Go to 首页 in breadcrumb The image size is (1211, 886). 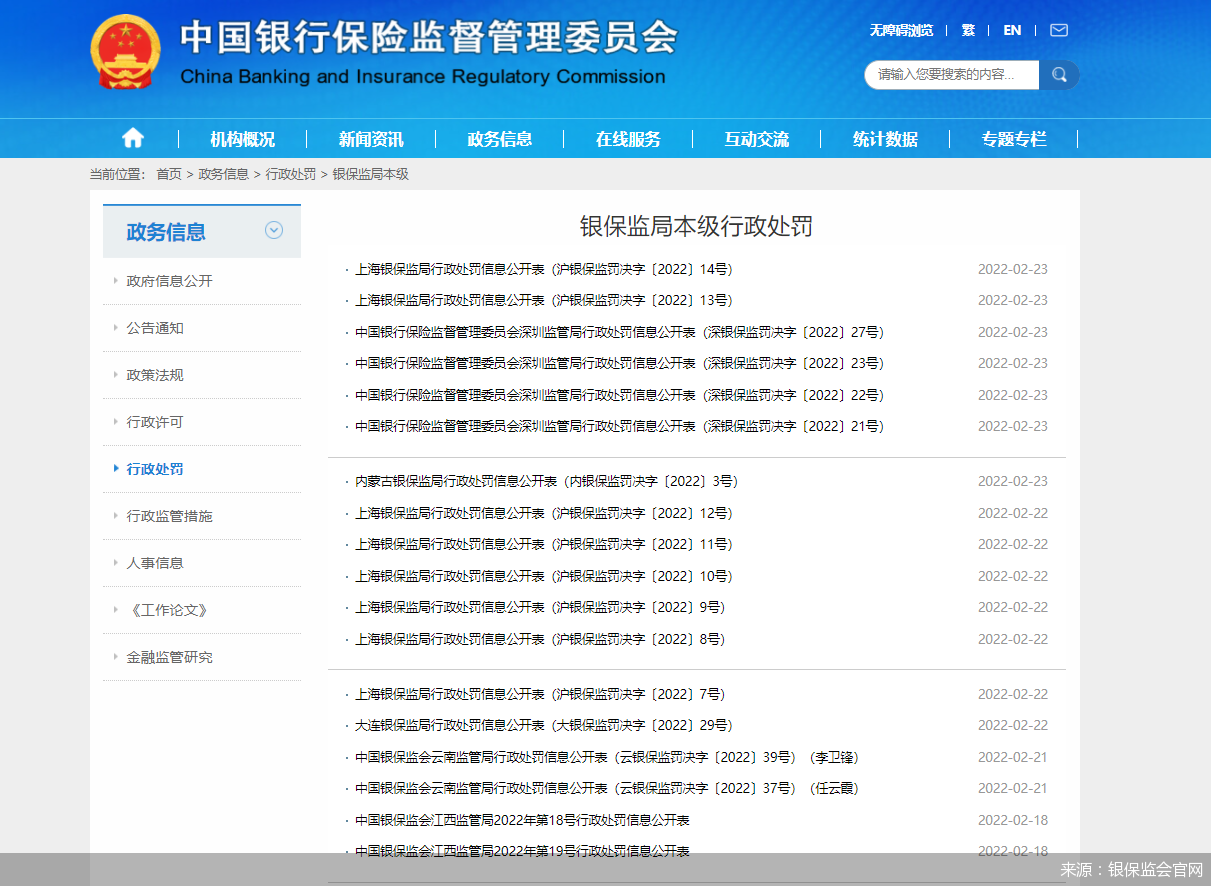click(169, 174)
